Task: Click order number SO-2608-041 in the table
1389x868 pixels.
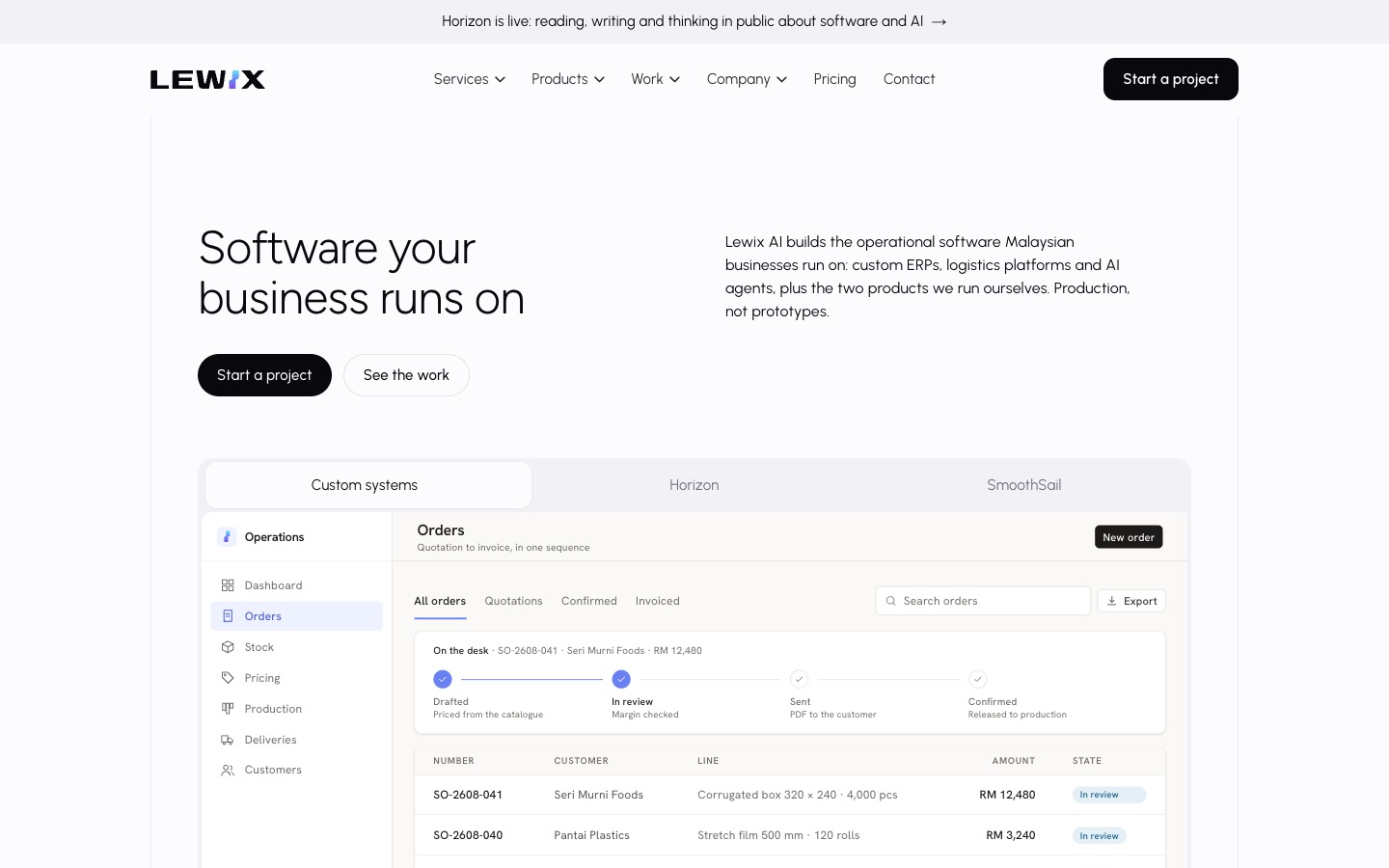Action: point(468,795)
